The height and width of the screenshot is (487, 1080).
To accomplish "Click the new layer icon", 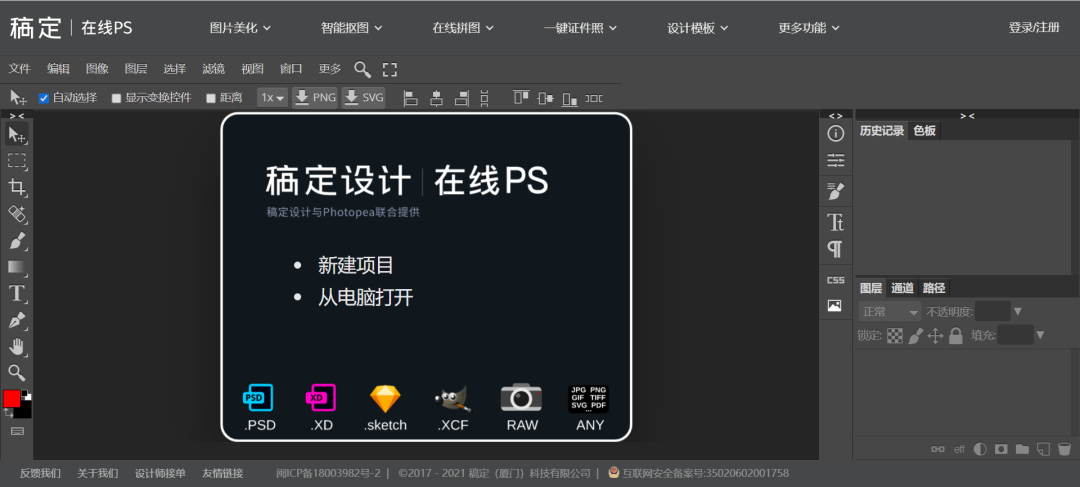I will (x=1043, y=449).
